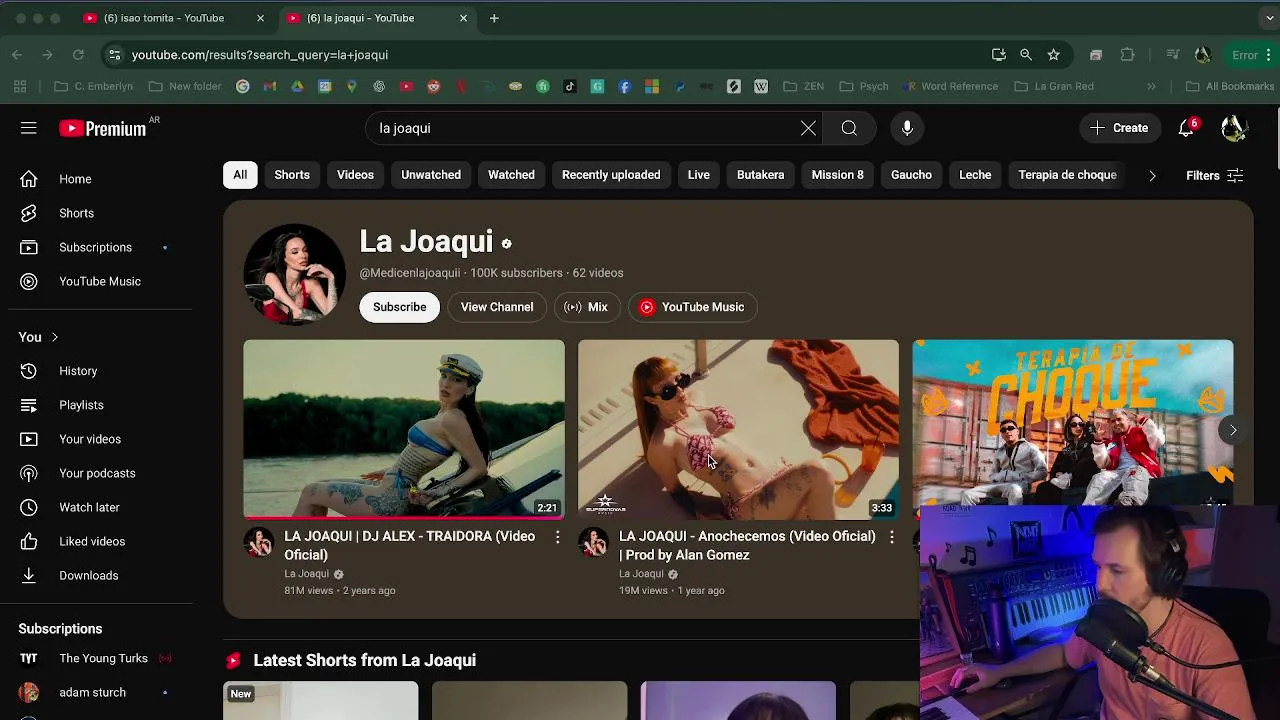
Task: Start voice search with microphone icon
Action: click(907, 128)
